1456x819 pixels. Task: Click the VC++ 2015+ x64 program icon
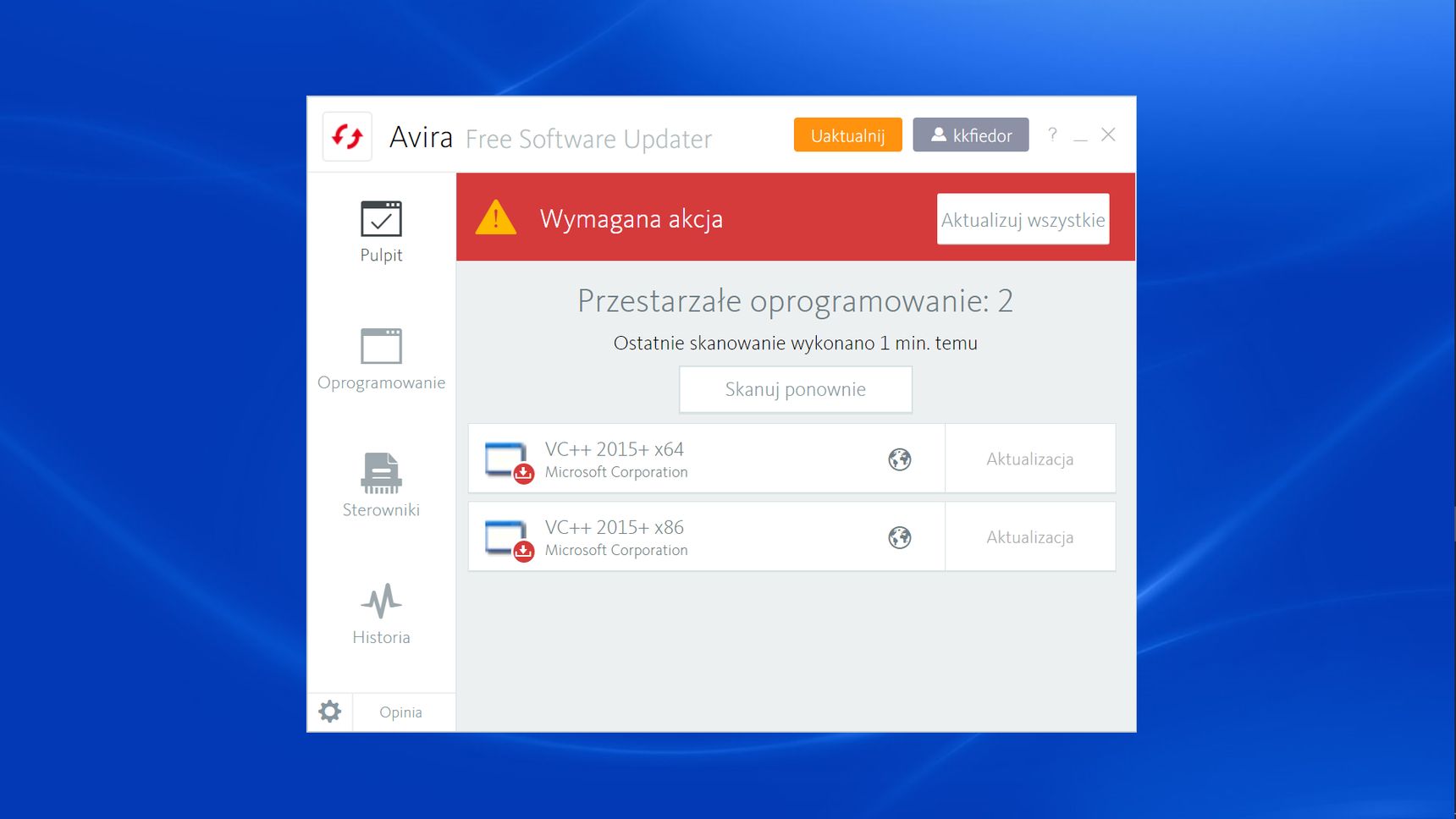509,461
